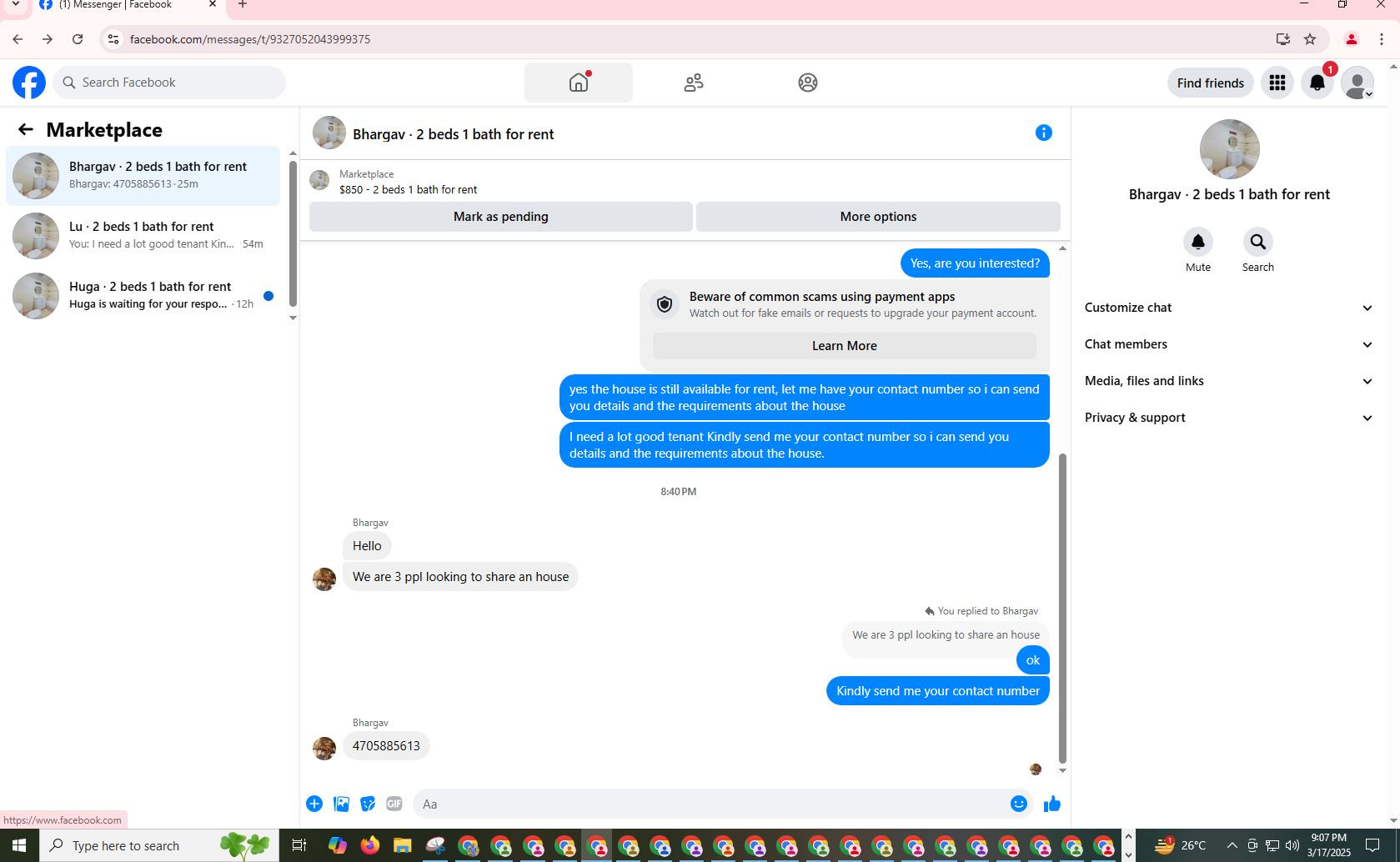Attach a photo using the image icon
The height and width of the screenshot is (862, 1400).
point(341,804)
